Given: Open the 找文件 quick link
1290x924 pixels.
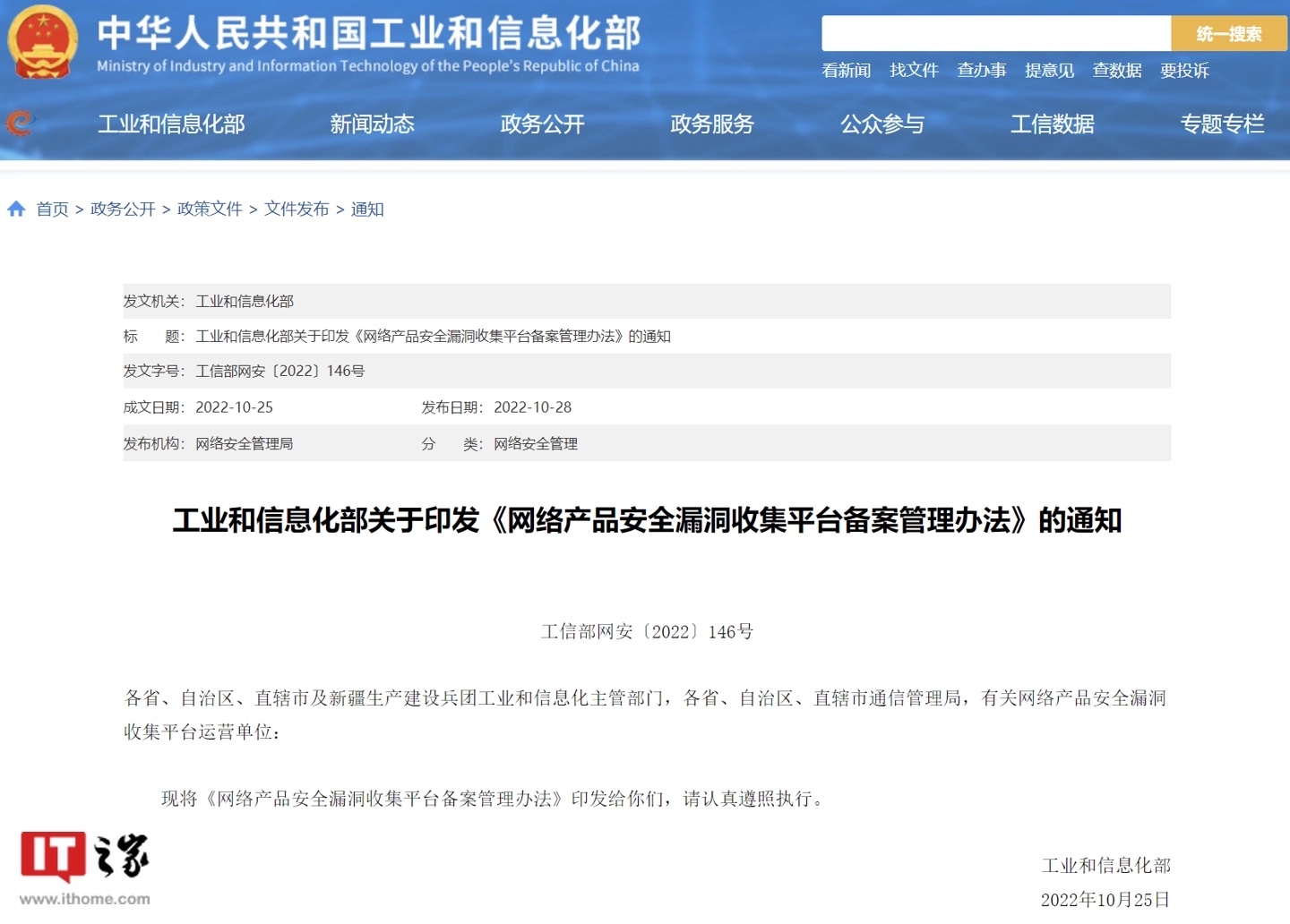Looking at the screenshot, I should (x=913, y=71).
